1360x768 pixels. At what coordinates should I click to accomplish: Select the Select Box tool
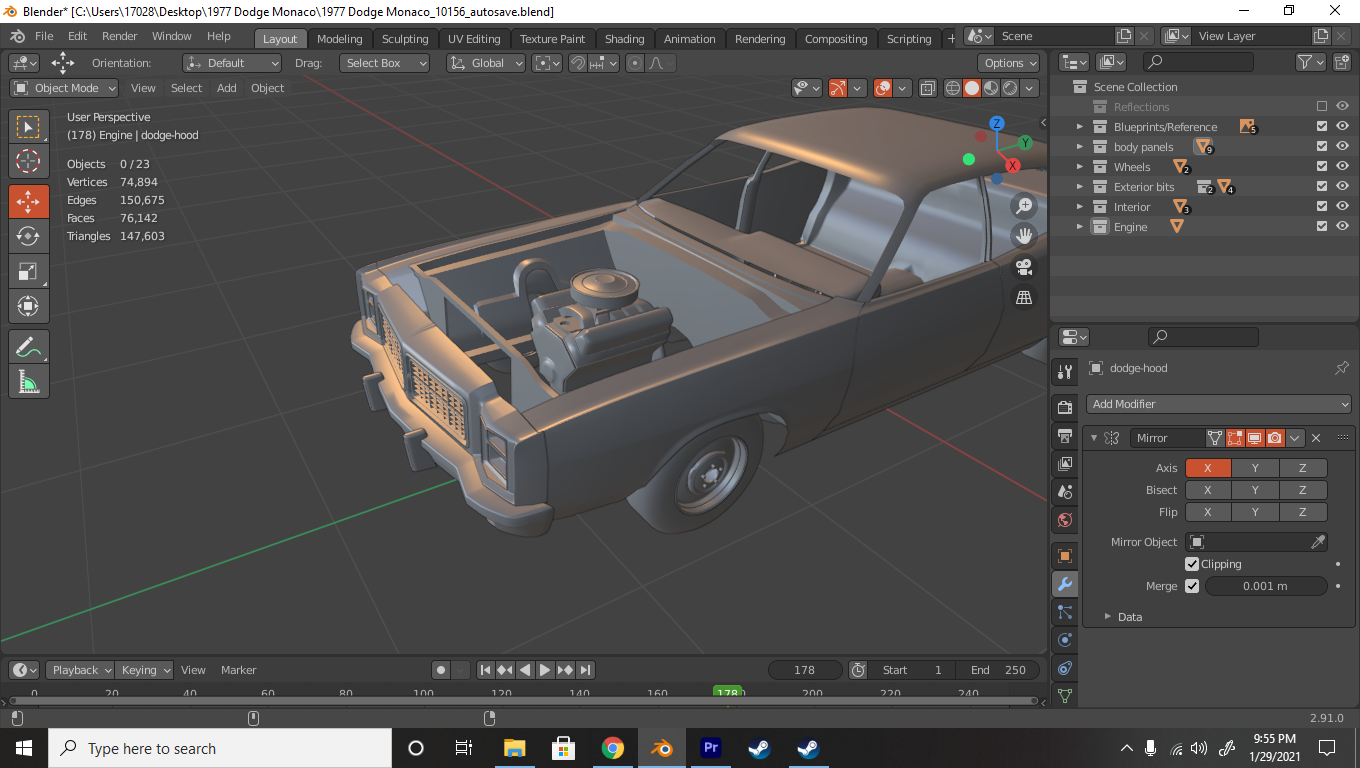29,127
